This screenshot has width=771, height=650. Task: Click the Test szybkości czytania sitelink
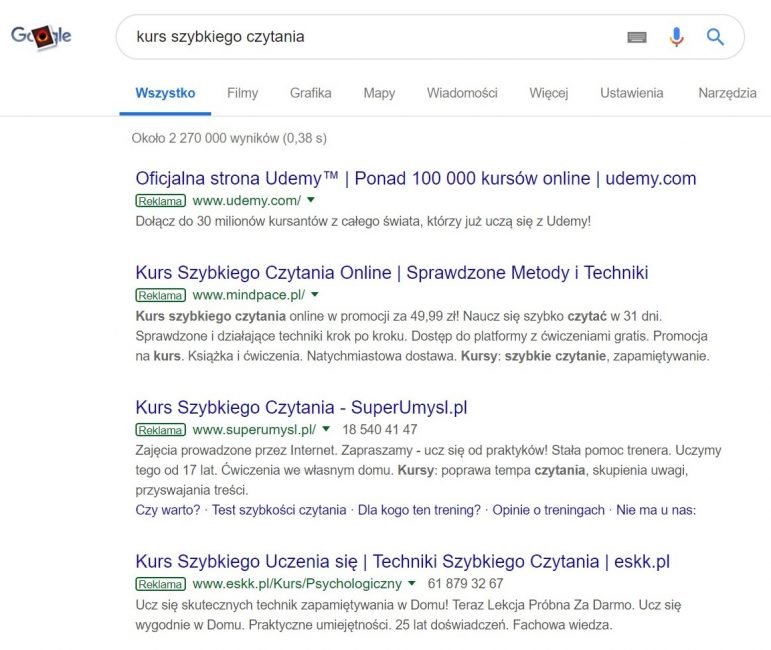pos(279,510)
